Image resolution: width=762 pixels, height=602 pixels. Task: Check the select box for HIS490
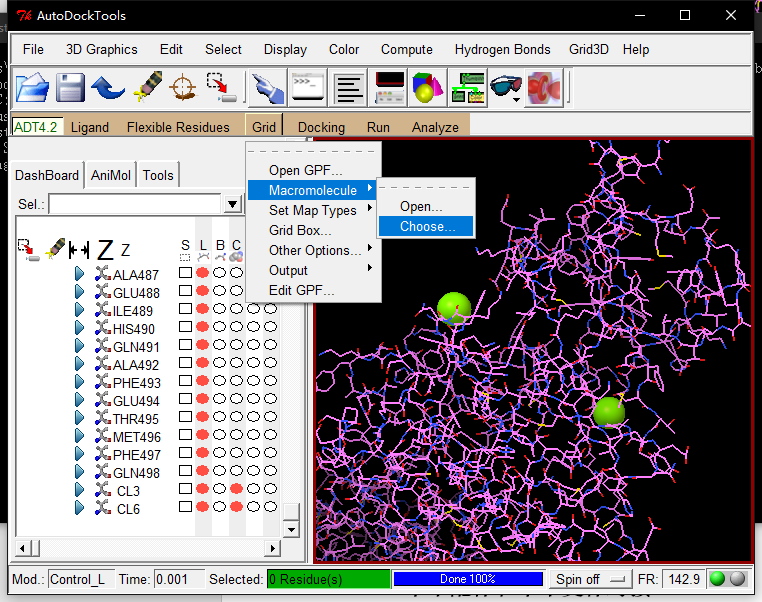coord(185,327)
